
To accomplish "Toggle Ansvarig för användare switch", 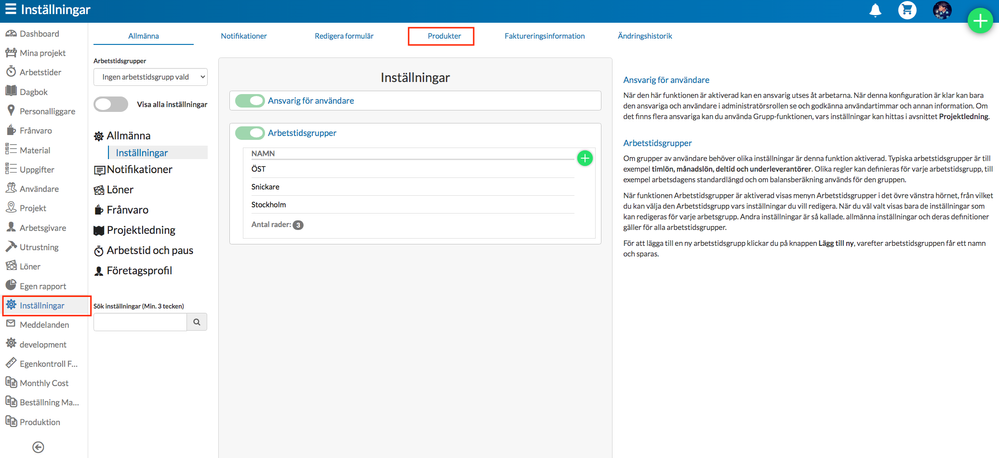I will (x=250, y=101).
